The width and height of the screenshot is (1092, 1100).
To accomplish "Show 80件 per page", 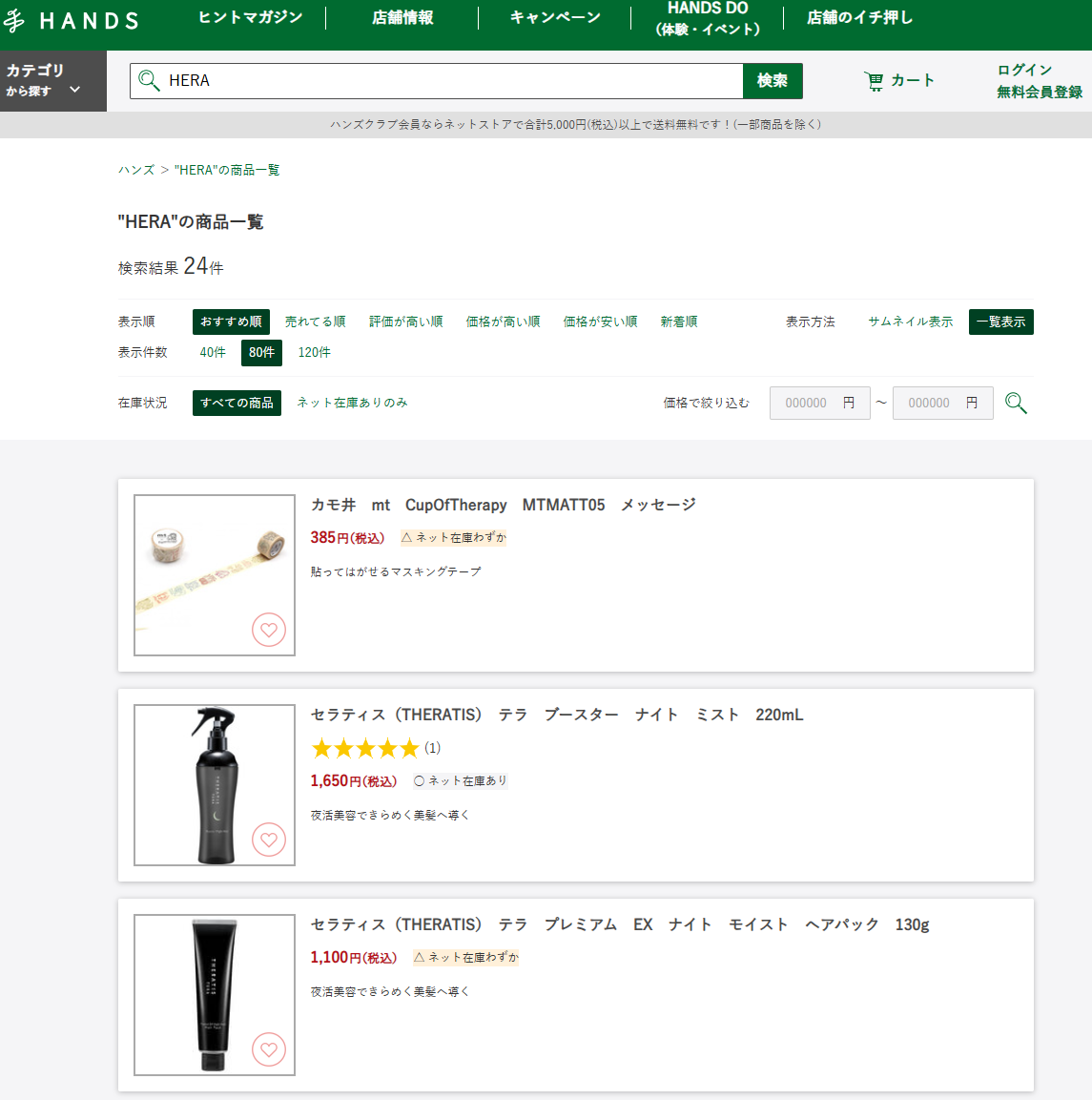I will (261, 352).
